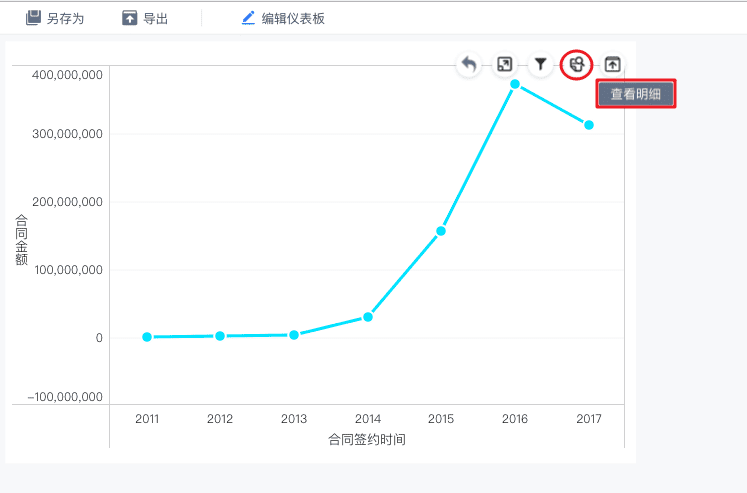Select the 2014 data point on line
Image resolution: width=747 pixels, height=493 pixels.
368,317
